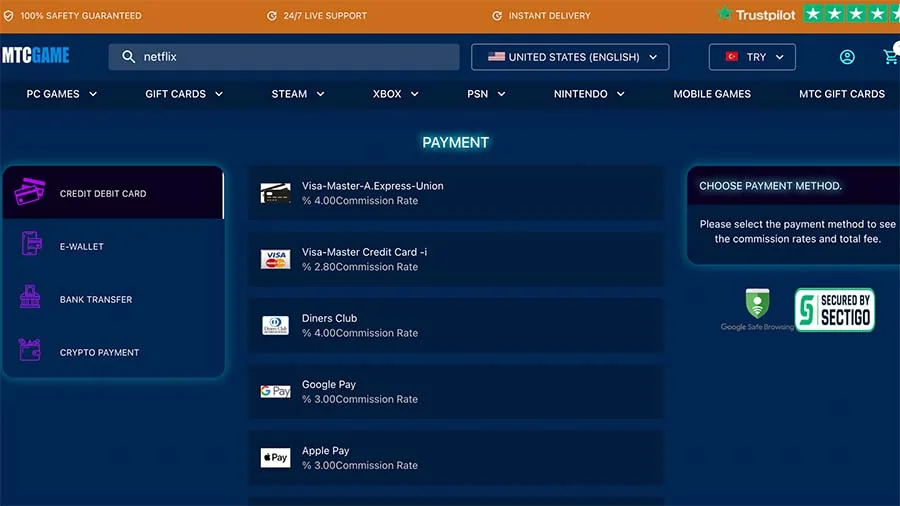Choose Apple Pay payment option
This screenshot has width=900, height=506.
click(456, 457)
